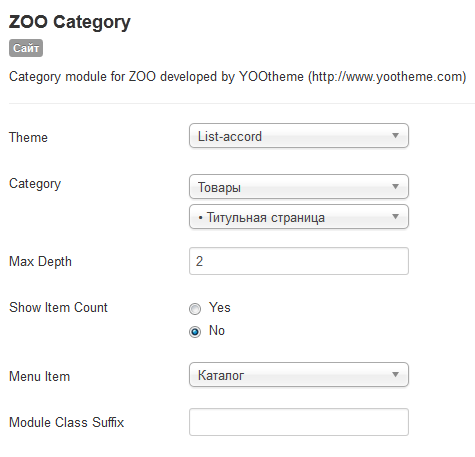The image size is (475, 457).
Task: Select No for Show Item Count
Action: click(195, 332)
